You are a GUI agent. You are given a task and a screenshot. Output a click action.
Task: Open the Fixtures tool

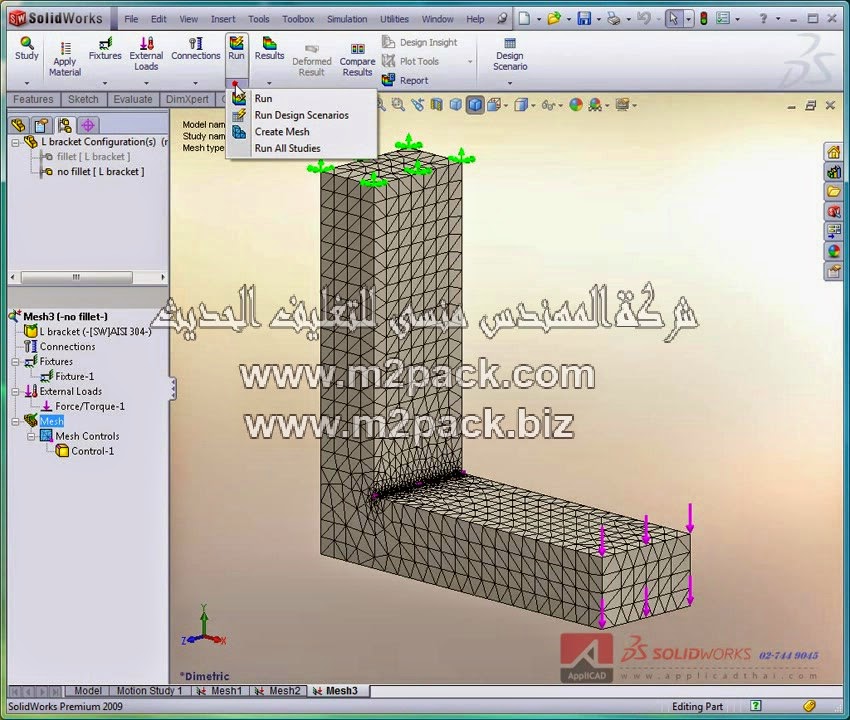(105, 48)
